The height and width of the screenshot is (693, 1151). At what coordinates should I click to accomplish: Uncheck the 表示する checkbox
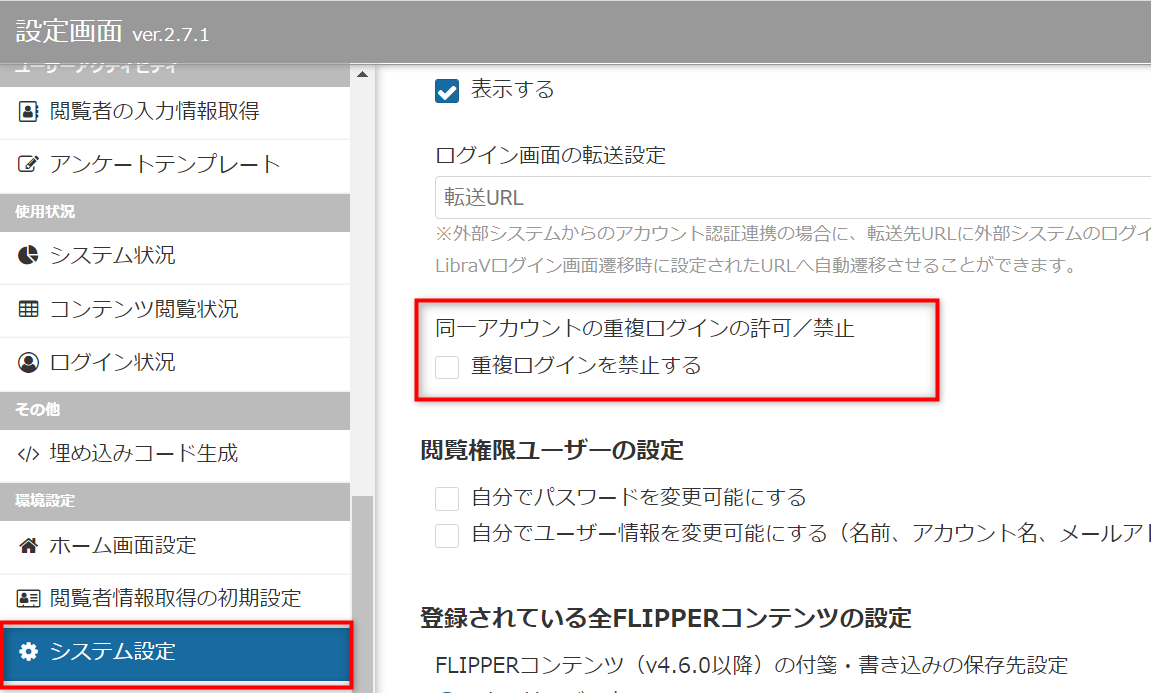click(446, 89)
